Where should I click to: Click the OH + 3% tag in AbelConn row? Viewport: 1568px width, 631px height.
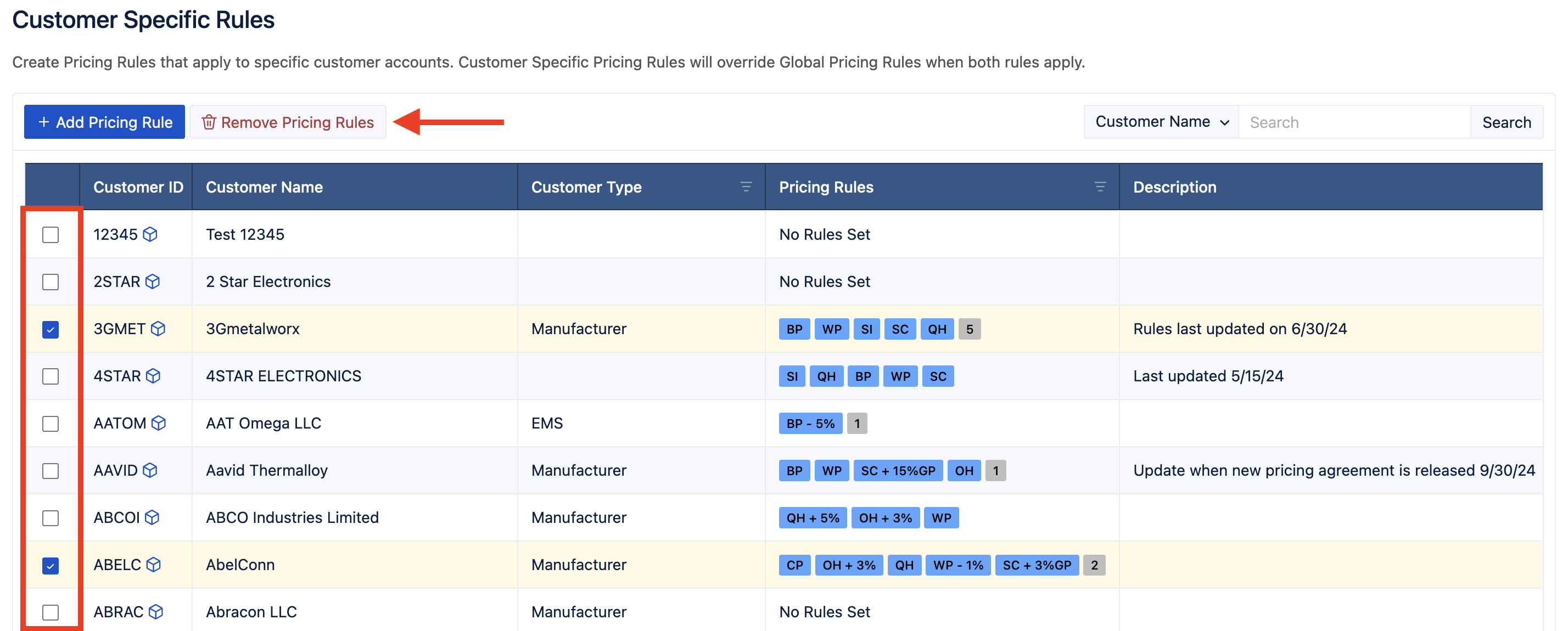[849, 565]
